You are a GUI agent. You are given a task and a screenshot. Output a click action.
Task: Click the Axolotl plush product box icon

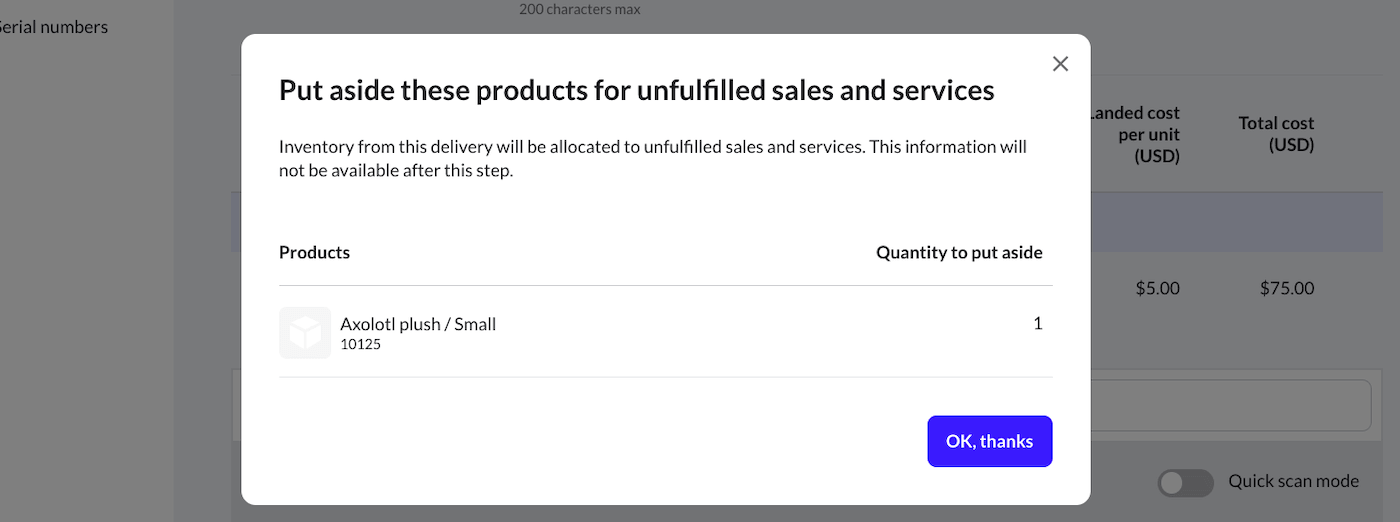point(305,333)
